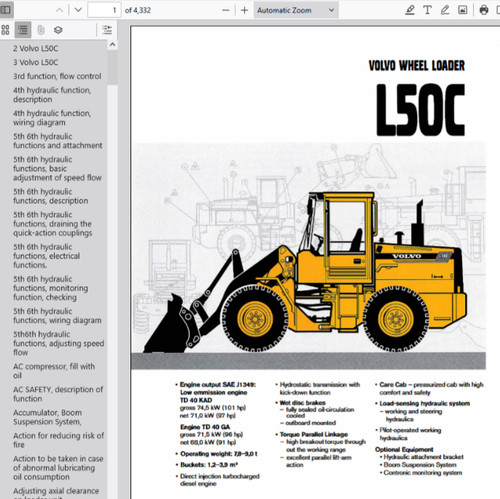Open '5th 6th hydraulic functions, wiring diagram'
The image size is (500, 499).
point(57,316)
